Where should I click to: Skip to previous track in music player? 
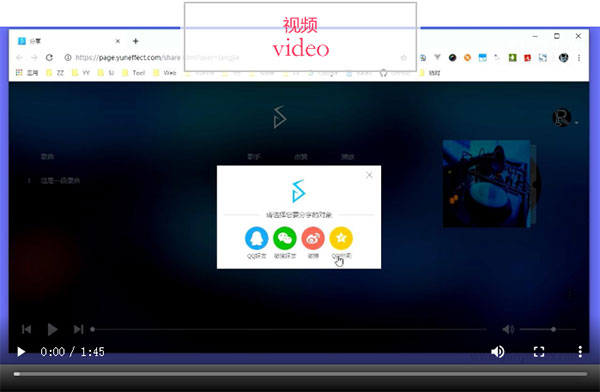pos(26,329)
